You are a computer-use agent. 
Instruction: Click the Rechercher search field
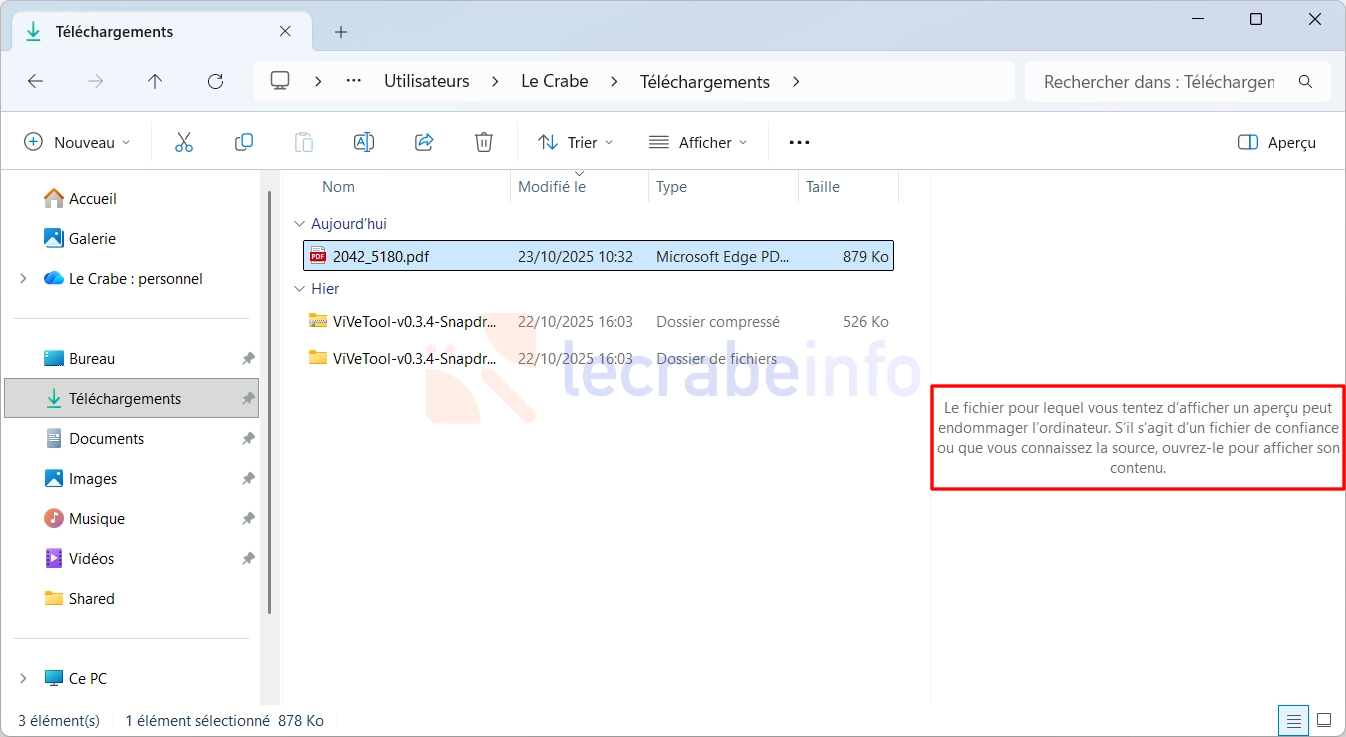1160,82
